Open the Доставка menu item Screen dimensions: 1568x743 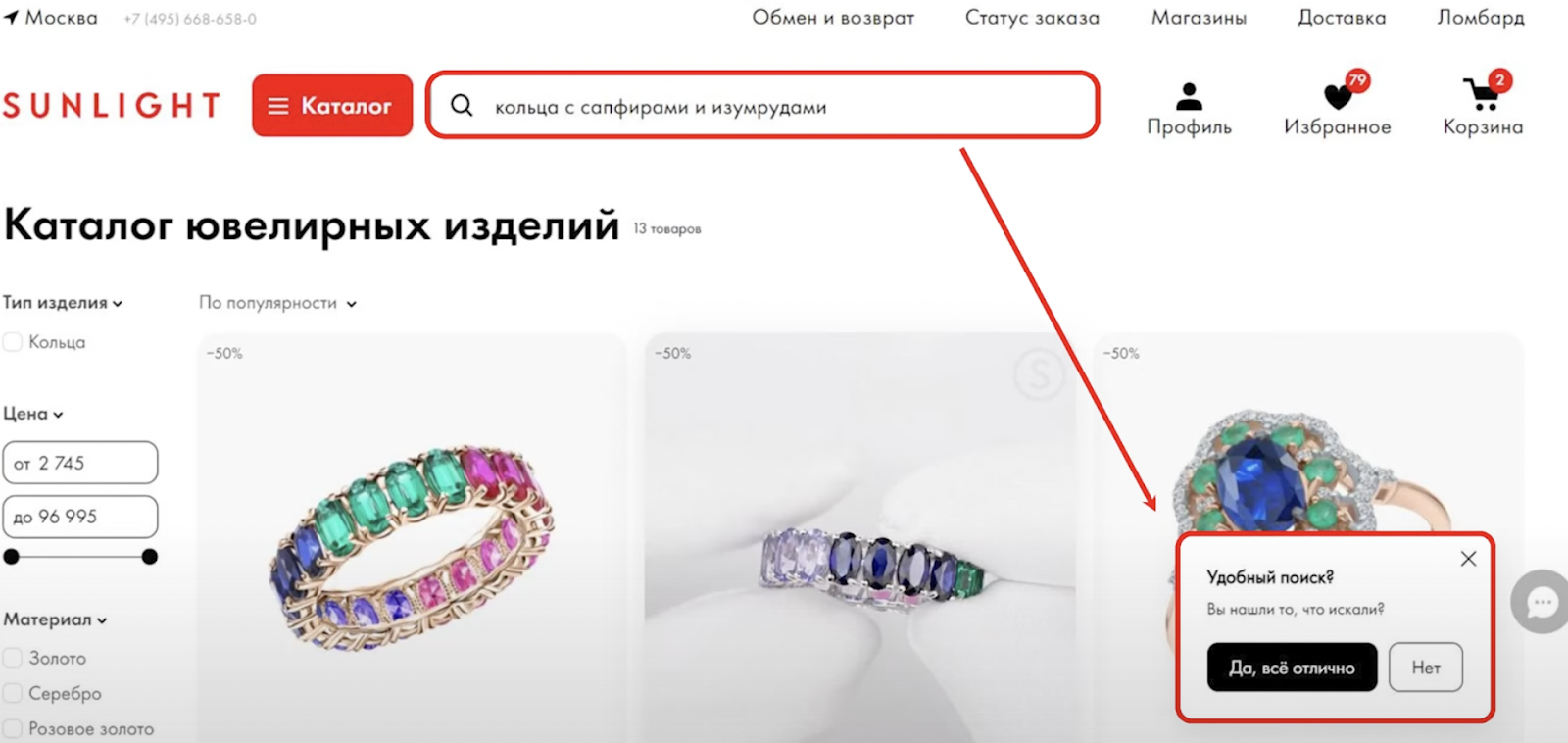tap(1342, 18)
